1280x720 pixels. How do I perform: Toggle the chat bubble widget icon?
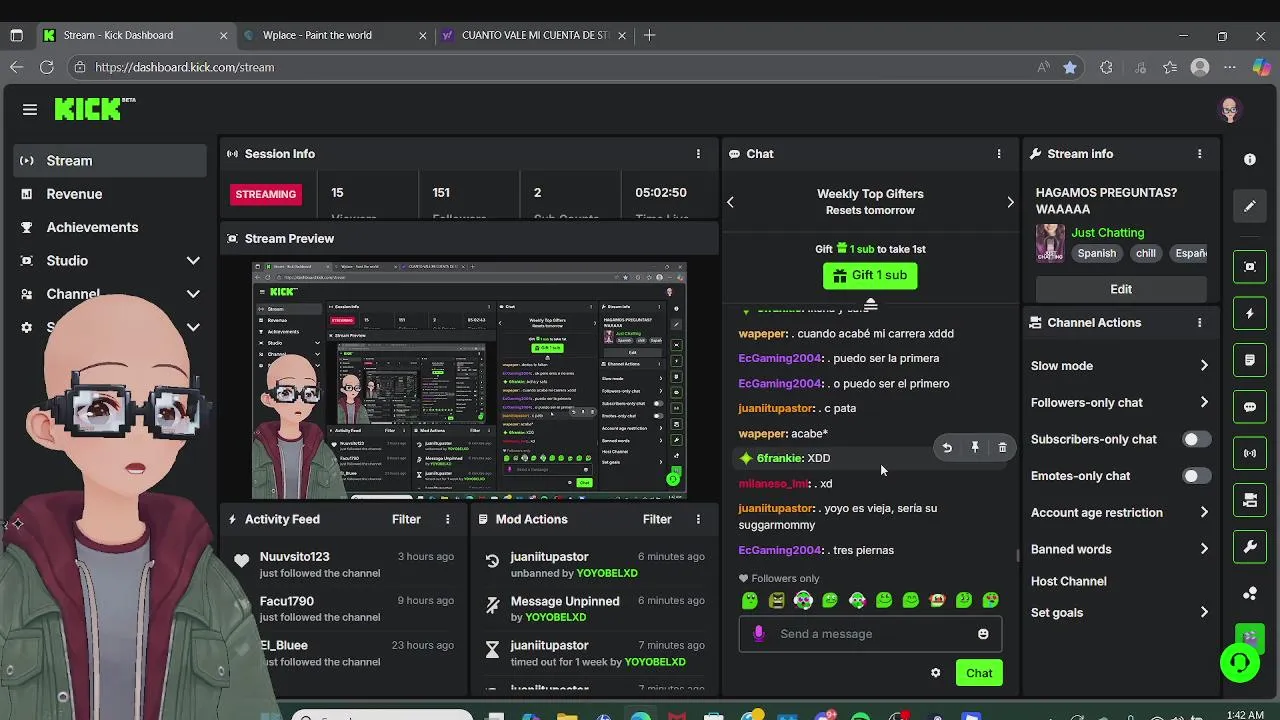[x=1250, y=407]
